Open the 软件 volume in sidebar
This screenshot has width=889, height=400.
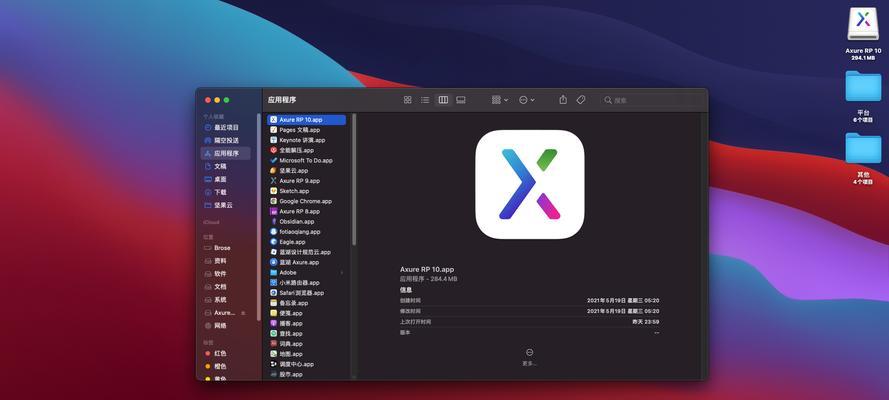click(226, 274)
